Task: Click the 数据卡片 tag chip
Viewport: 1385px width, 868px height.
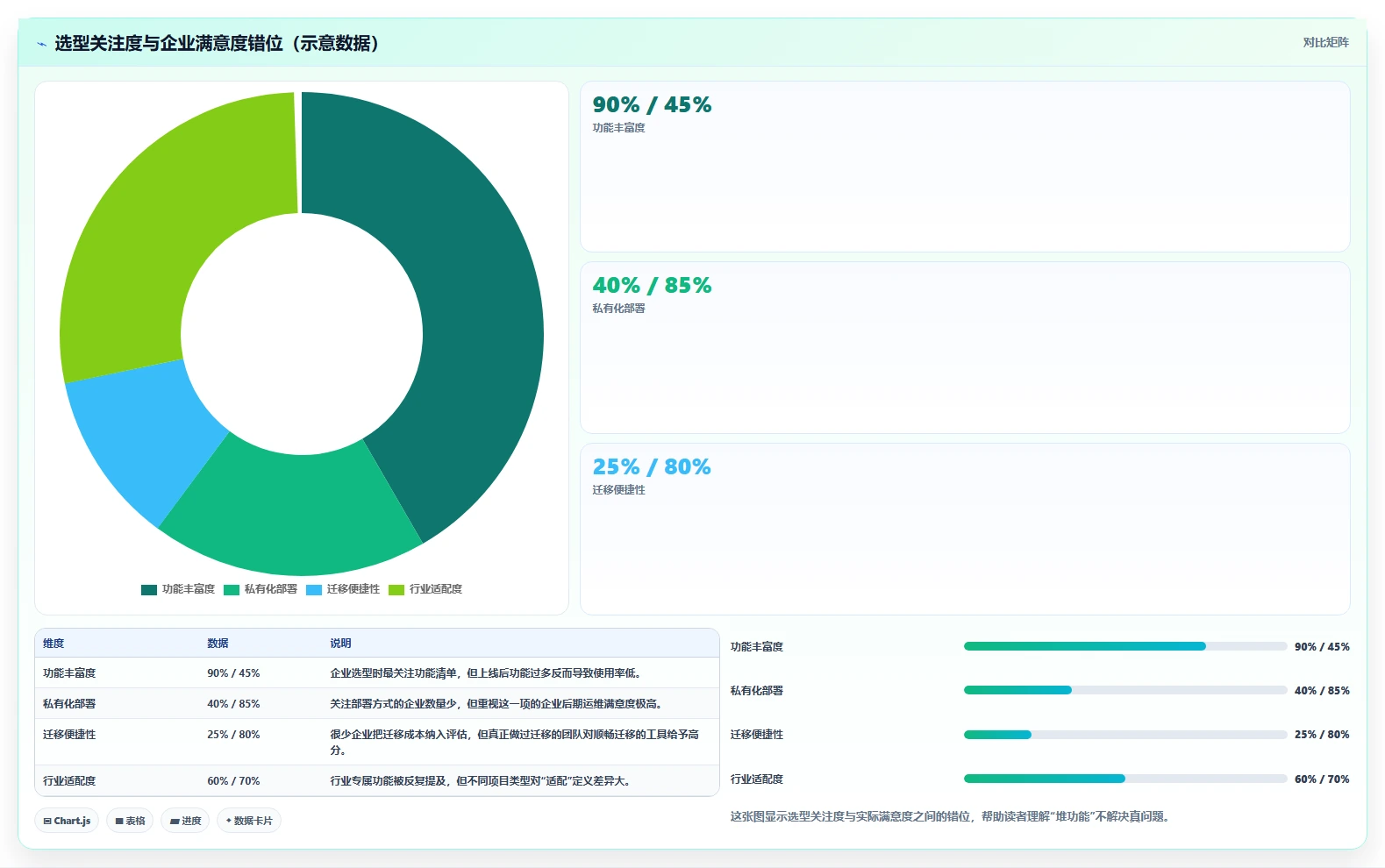Action: click(249, 821)
